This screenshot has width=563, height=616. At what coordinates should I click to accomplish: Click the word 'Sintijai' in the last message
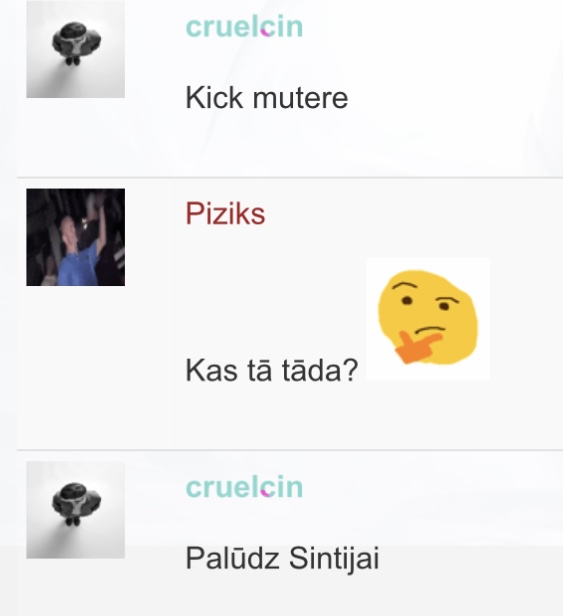tap(334, 559)
